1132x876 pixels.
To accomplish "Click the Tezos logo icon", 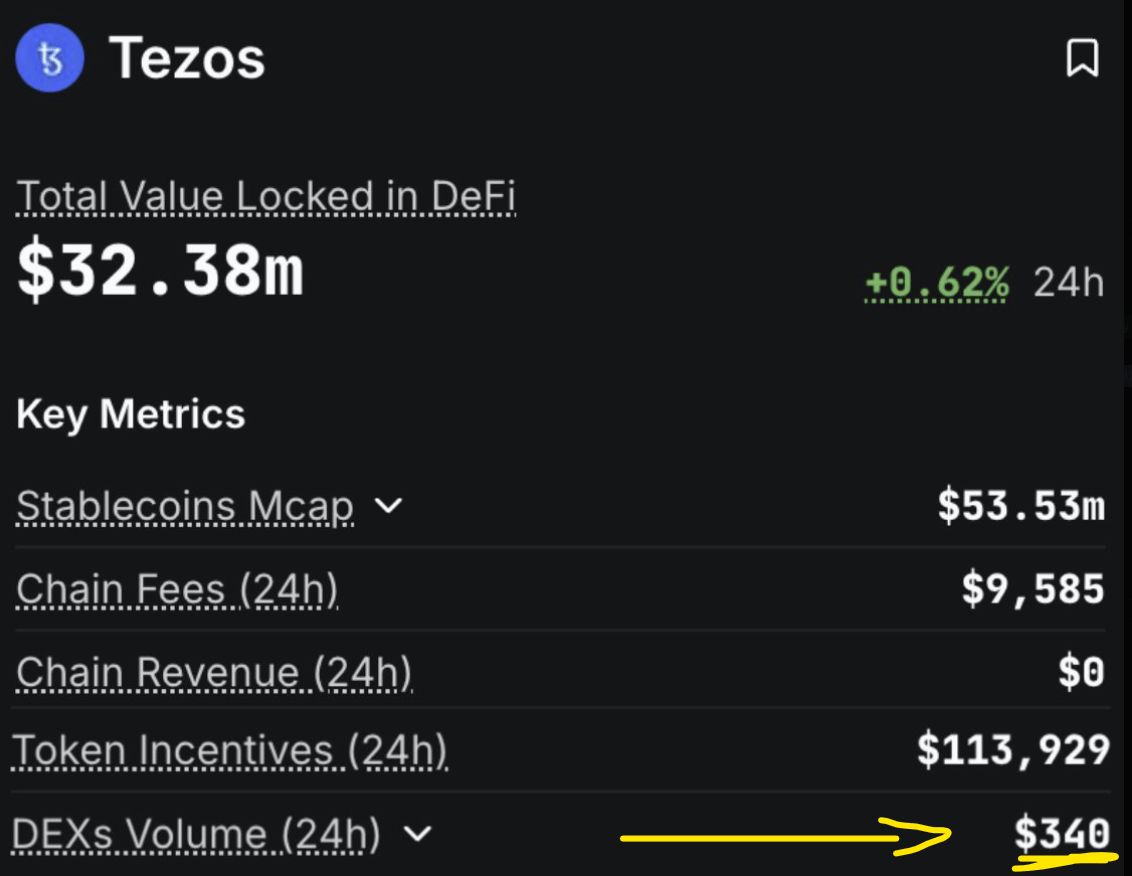I will click(x=50, y=59).
